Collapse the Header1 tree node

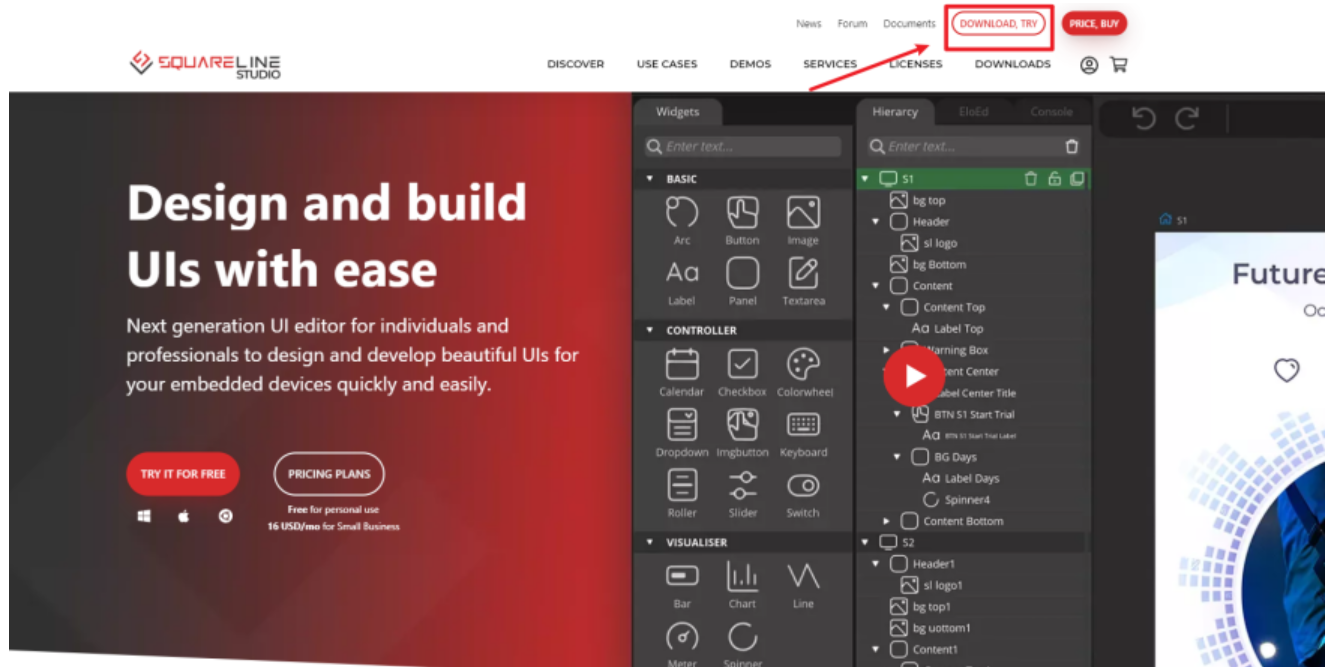876,564
